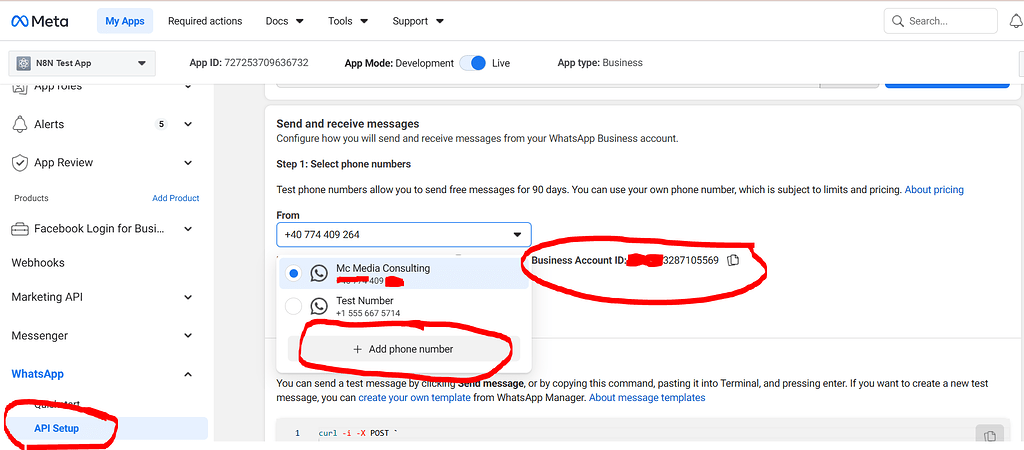Open the Tools menu

pos(348,21)
